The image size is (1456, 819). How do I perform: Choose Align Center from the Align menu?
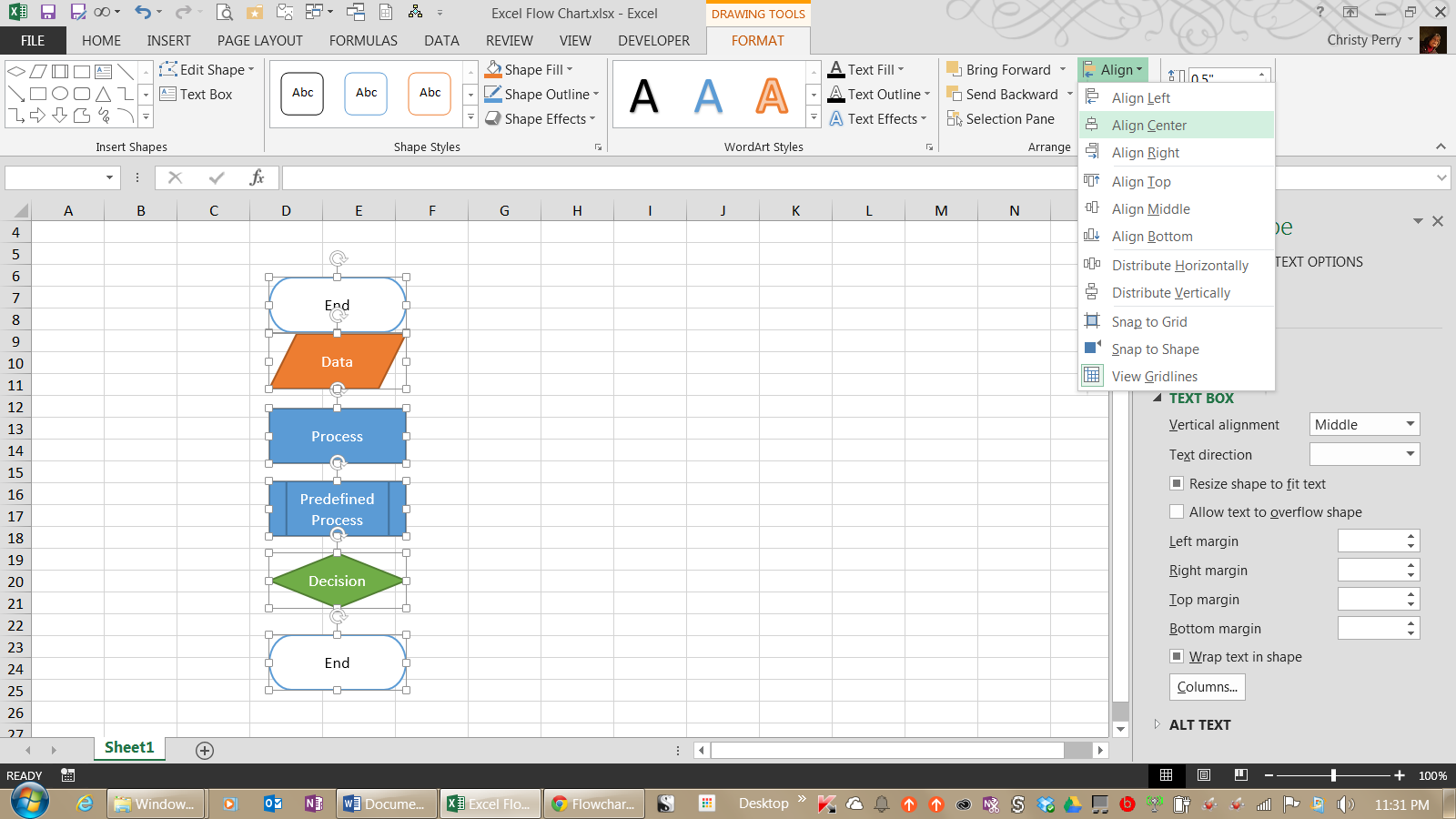click(1148, 126)
